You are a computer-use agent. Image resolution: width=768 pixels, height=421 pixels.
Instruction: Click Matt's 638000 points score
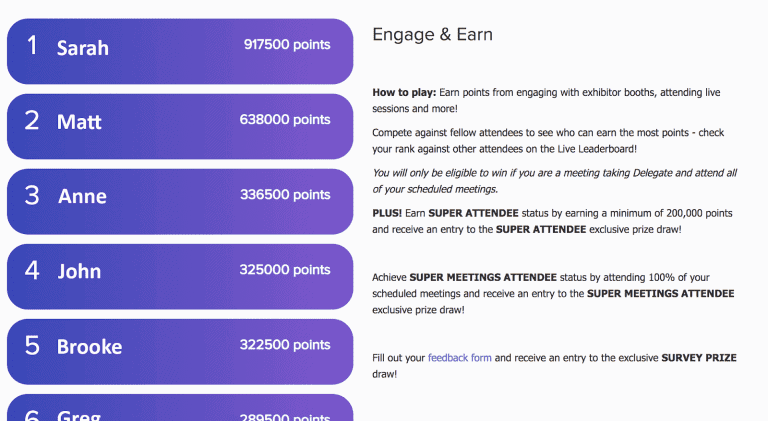click(284, 120)
